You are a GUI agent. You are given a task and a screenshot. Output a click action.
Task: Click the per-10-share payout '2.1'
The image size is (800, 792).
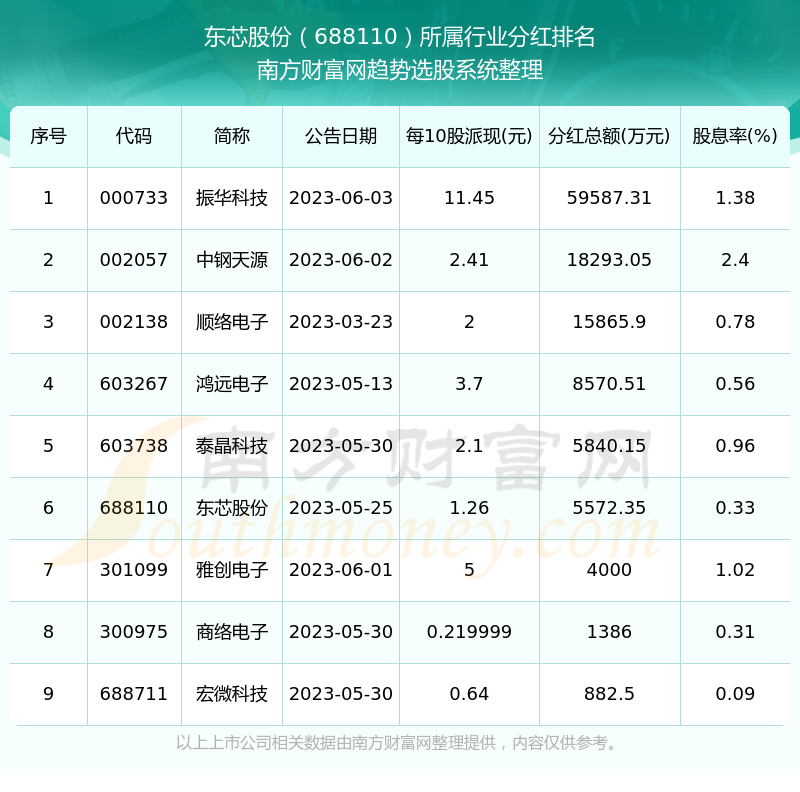pyautogui.click(x=469, y=446)
